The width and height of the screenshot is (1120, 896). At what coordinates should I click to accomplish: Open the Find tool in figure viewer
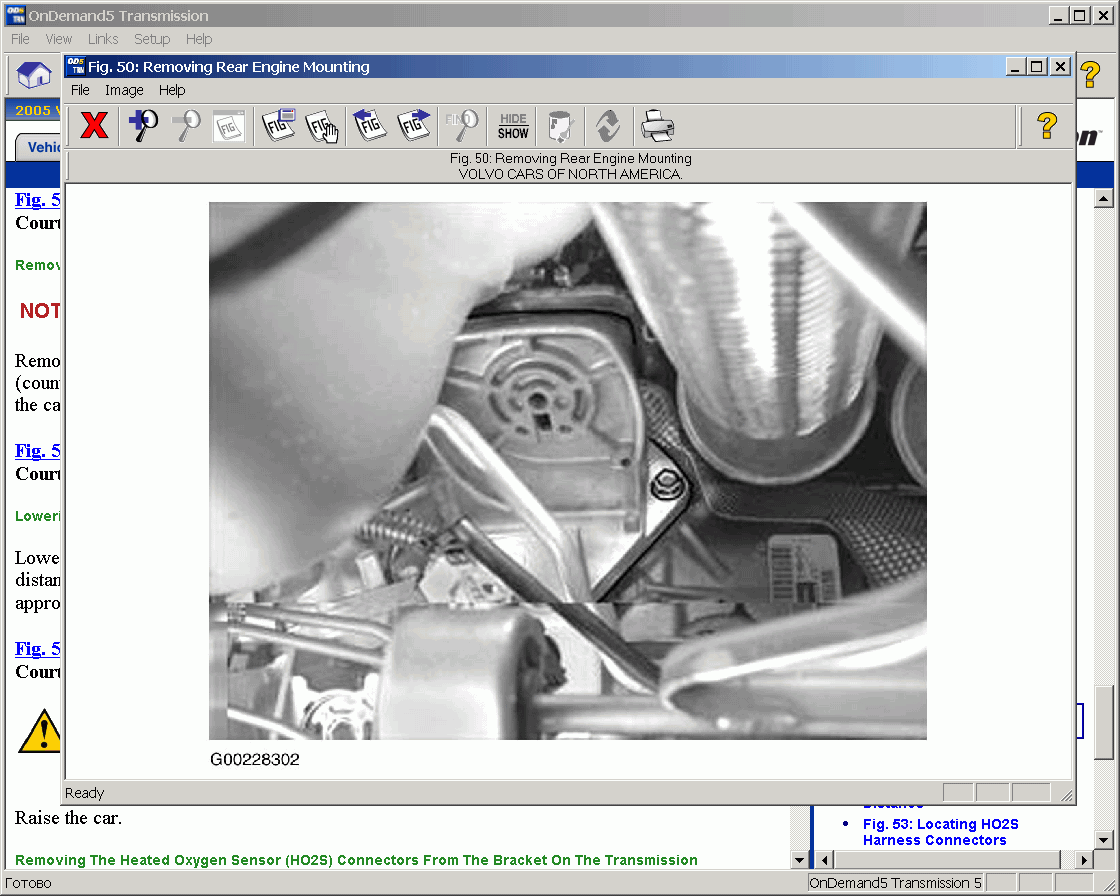coord(461,126)
